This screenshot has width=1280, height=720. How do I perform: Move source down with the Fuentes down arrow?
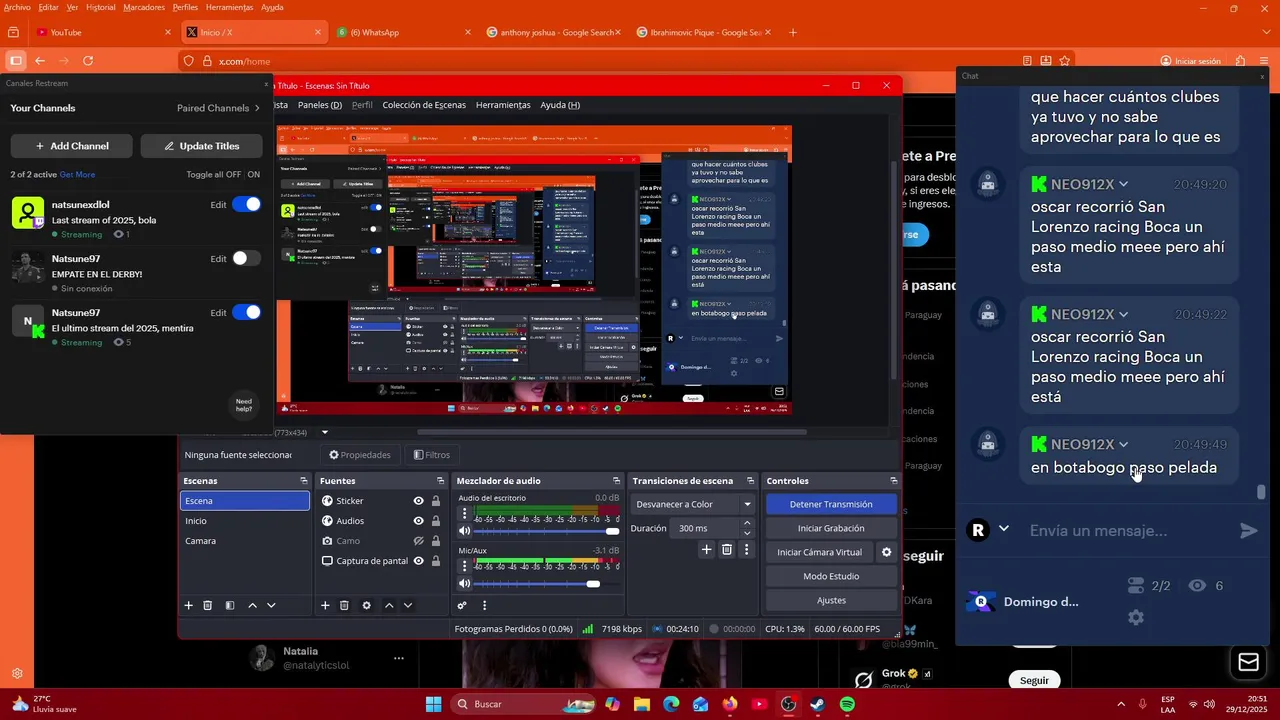click(x=407, y=605)
